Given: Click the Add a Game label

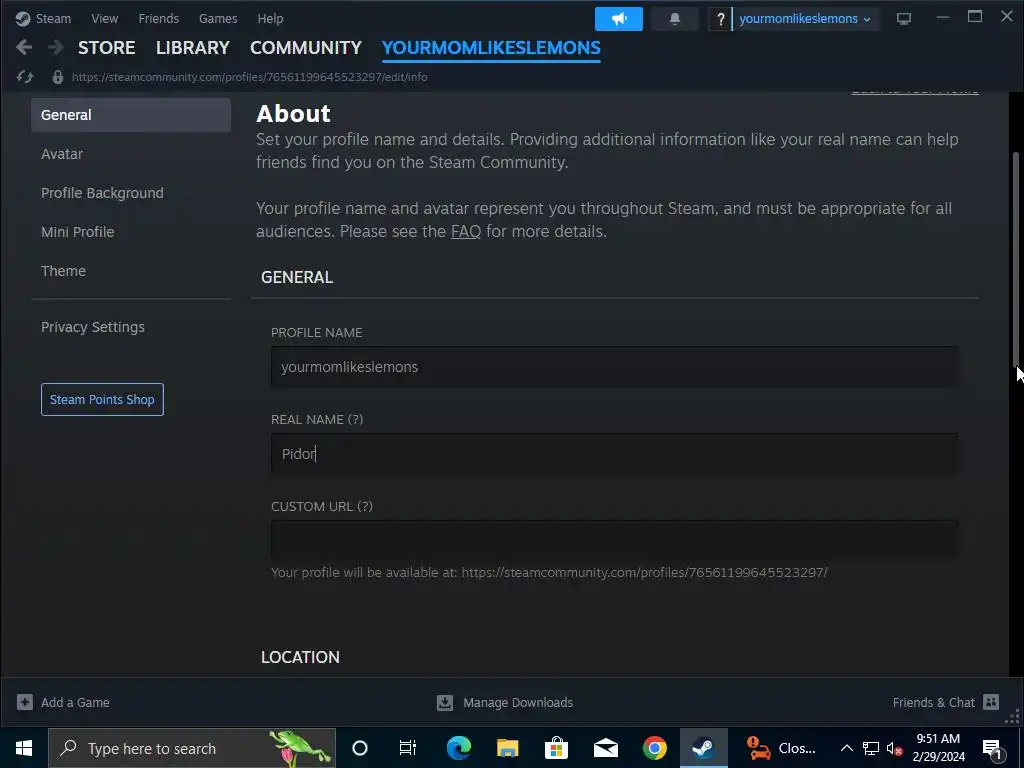Looking at the screenshot, I should (75, 703).
